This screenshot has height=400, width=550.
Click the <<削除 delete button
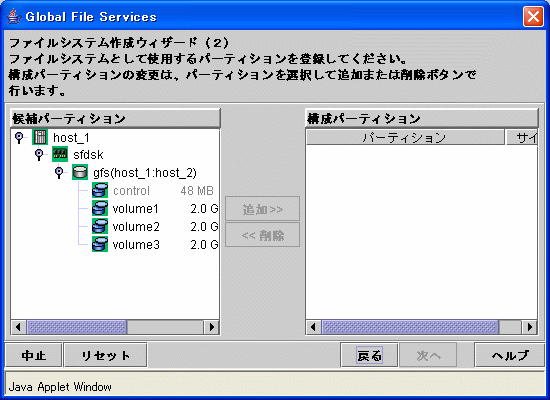click(x=262, y=235)
